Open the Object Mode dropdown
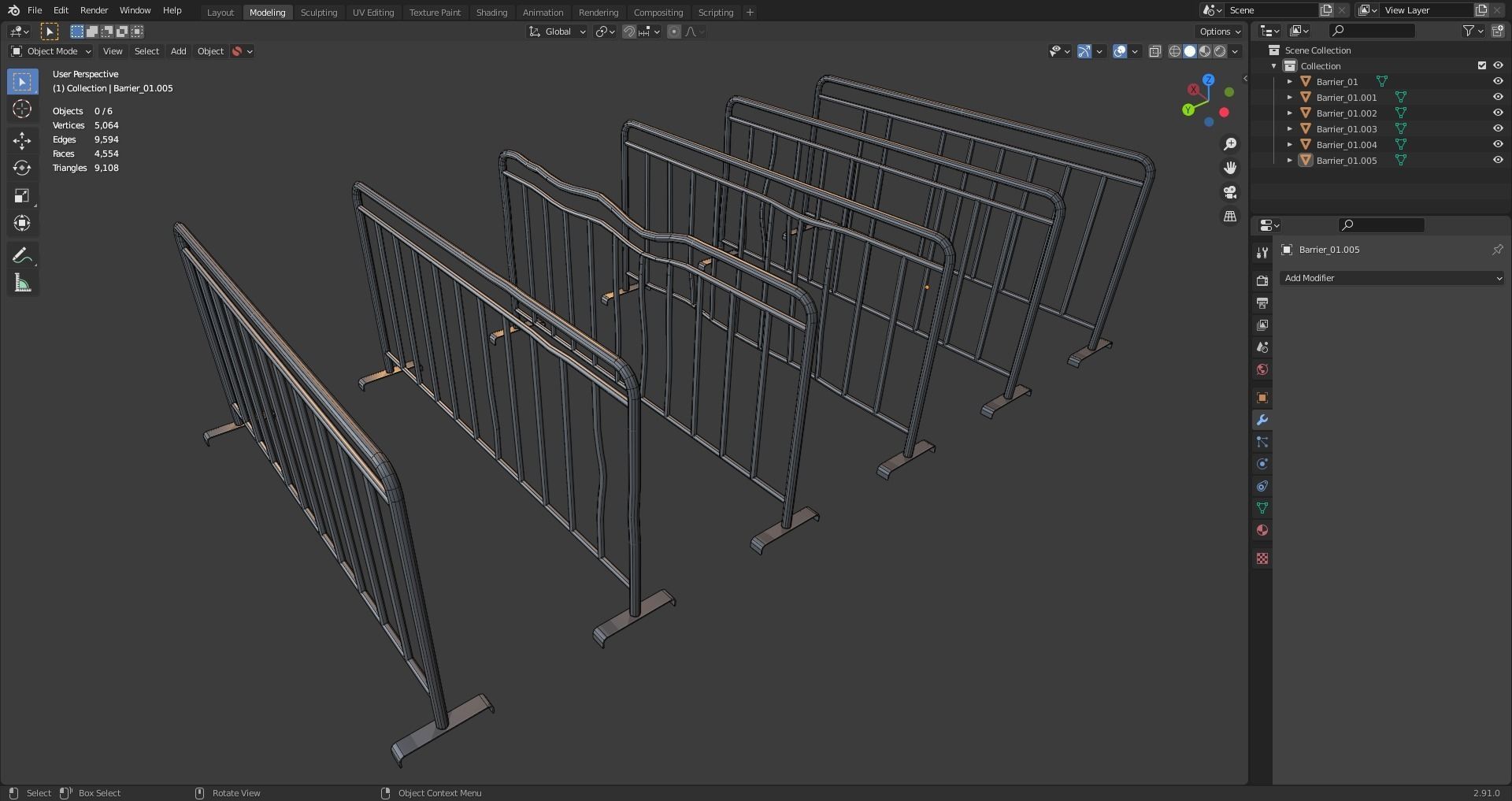The image size is (1512, 801). point(51,51)
